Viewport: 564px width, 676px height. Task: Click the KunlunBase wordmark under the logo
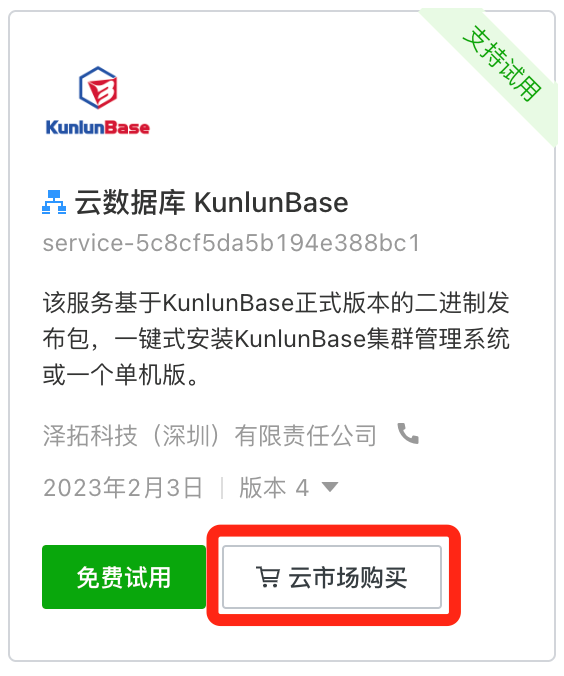pos(97,127)
